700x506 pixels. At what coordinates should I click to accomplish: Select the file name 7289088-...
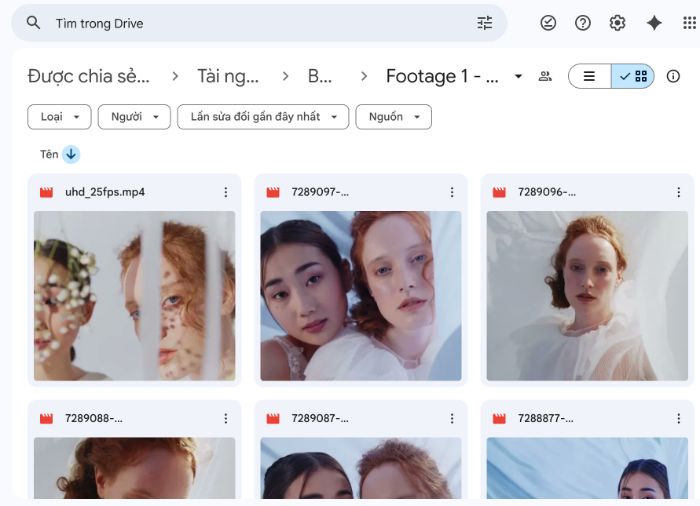[x=94, y=418]
